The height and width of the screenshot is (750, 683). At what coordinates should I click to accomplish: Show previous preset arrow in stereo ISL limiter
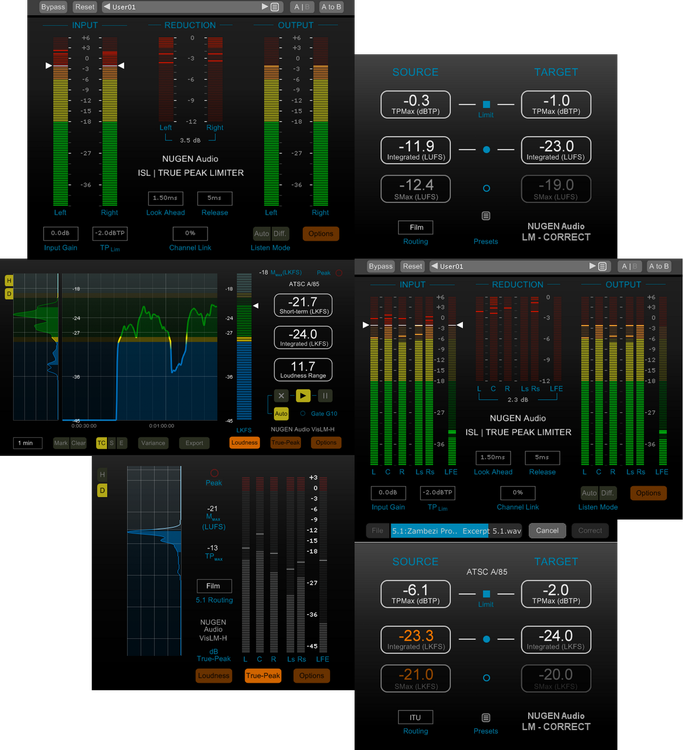coord(107,7)
